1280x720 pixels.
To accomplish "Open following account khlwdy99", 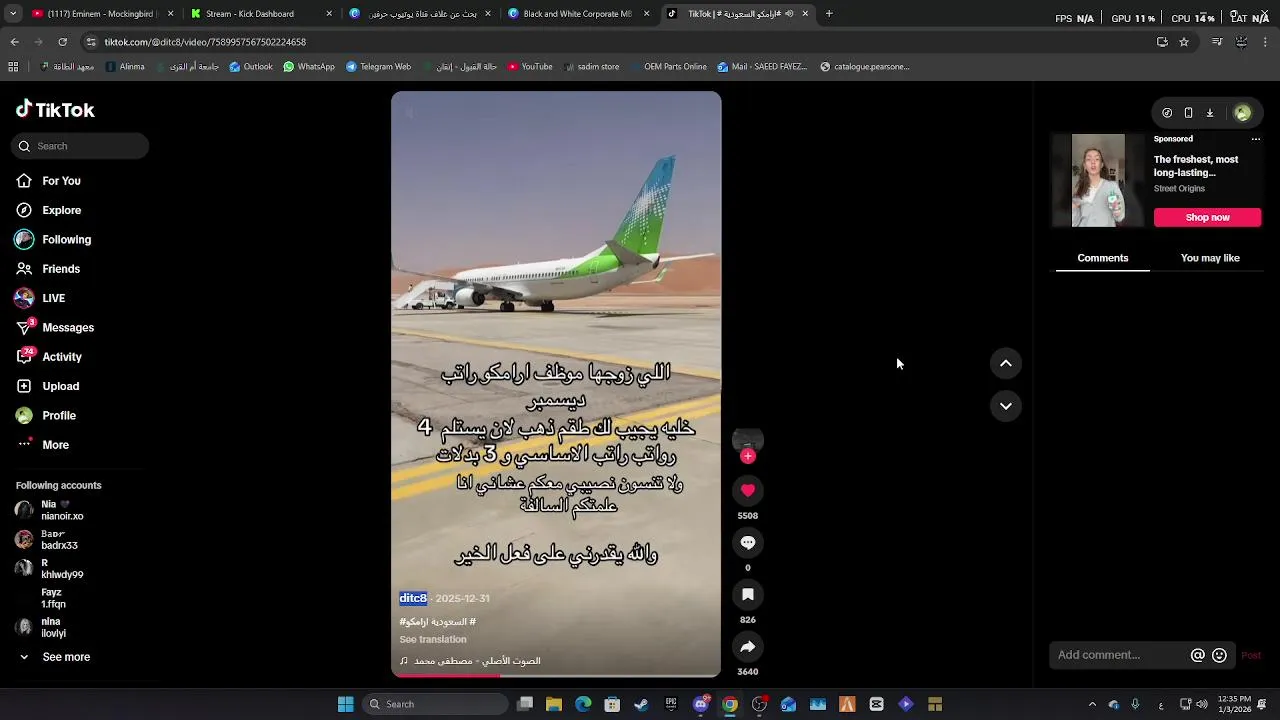I will (62, 569).
